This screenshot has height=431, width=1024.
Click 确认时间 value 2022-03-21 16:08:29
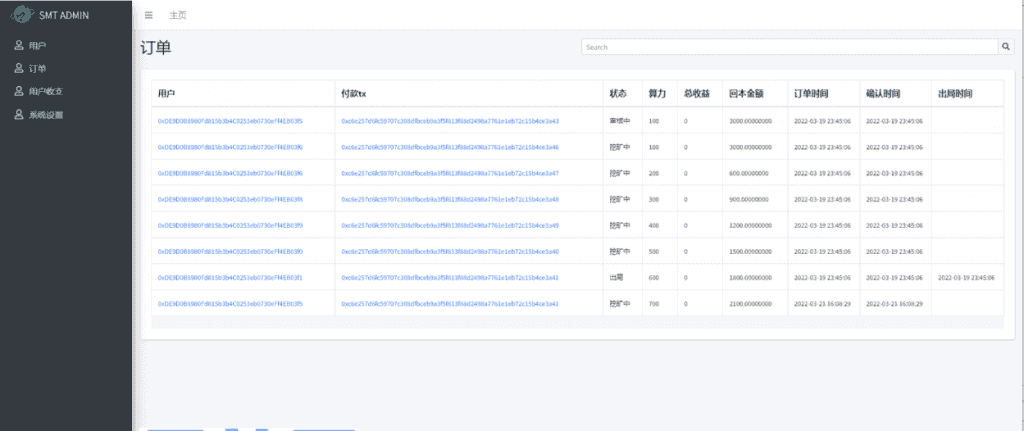[x=894, y=304]
